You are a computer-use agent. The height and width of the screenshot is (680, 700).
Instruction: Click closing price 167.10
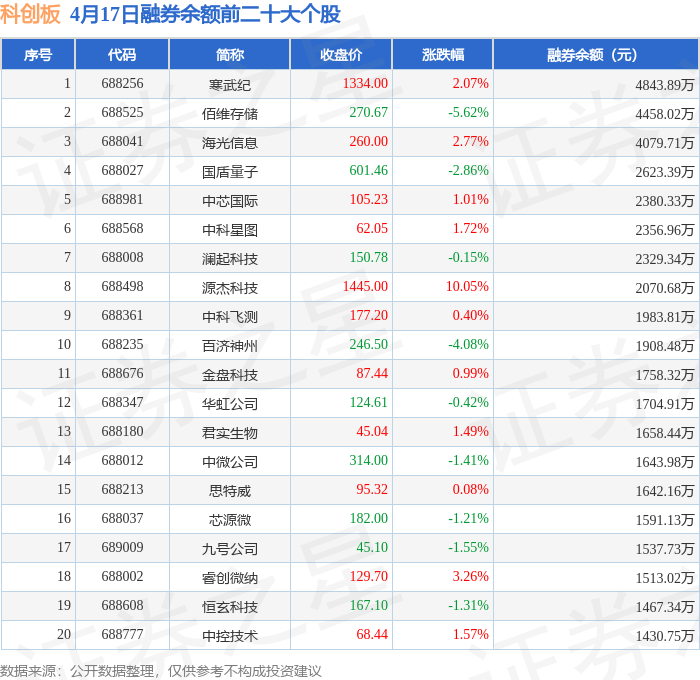369,606
